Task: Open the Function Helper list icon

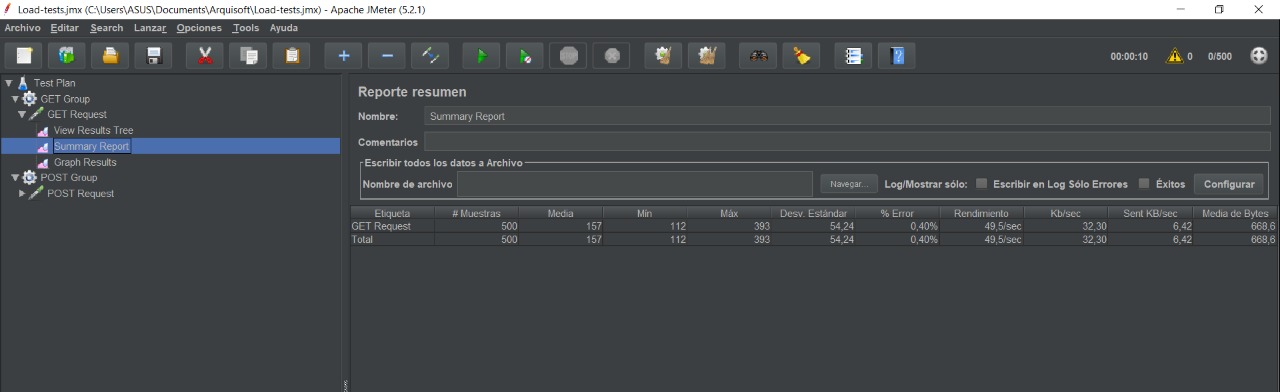Action: coord(853,56)
